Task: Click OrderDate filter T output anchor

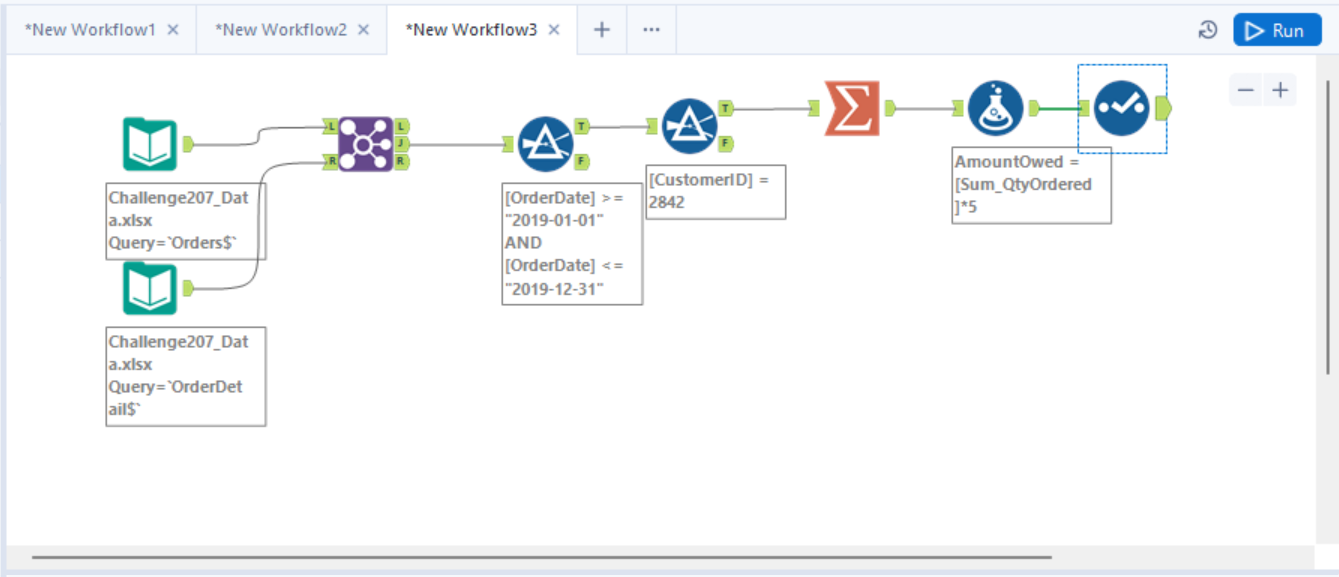Action: coord(582,127)
